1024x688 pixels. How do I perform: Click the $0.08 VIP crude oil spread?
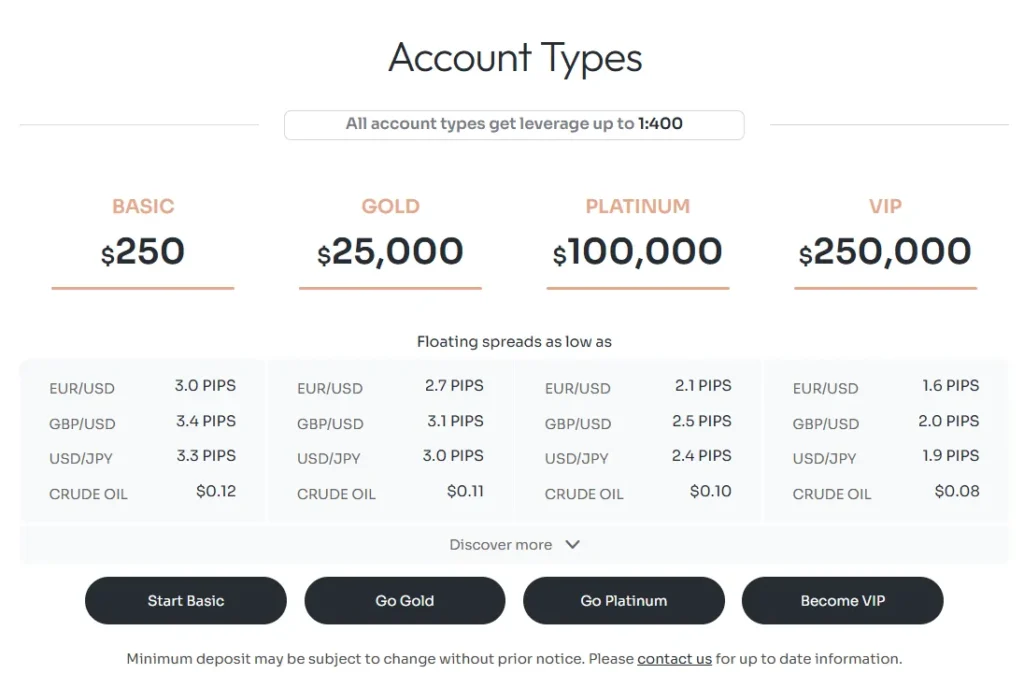956,491
